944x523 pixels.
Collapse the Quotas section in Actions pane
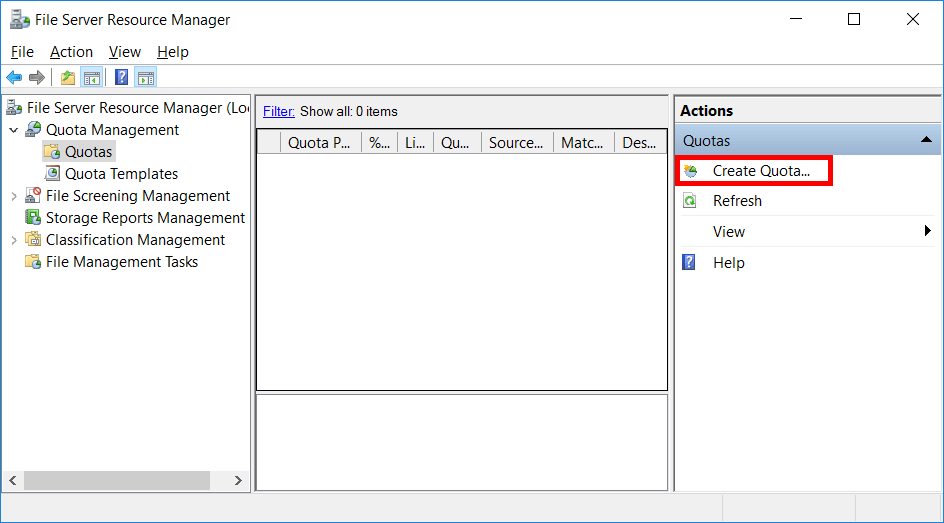pyautogui.click(x=927, y=140)
